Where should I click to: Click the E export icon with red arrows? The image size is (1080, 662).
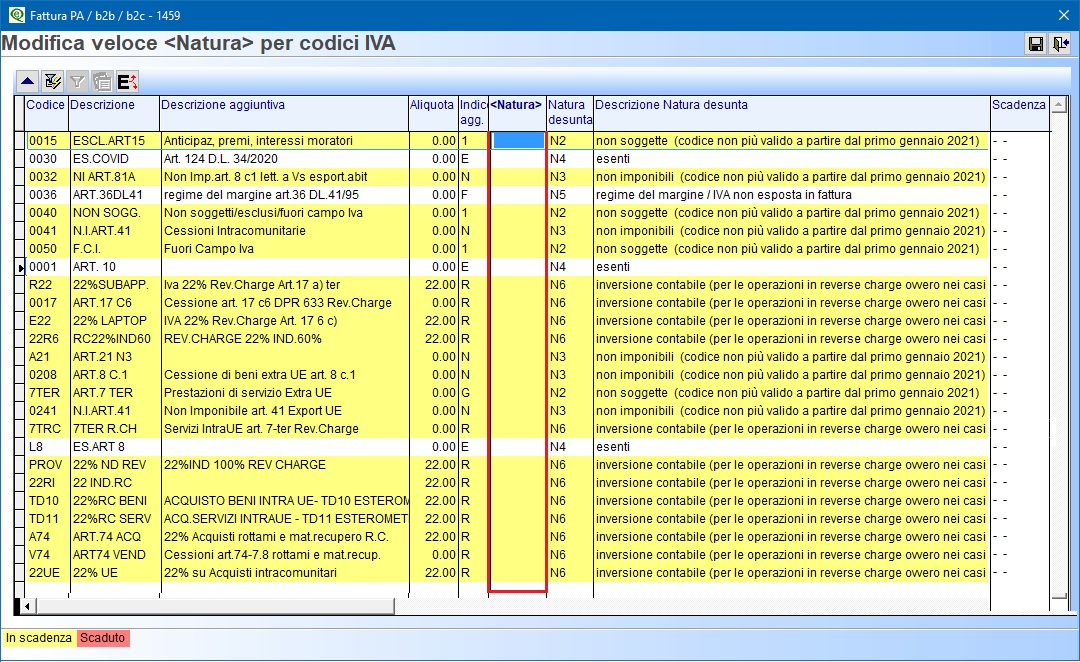127,82
